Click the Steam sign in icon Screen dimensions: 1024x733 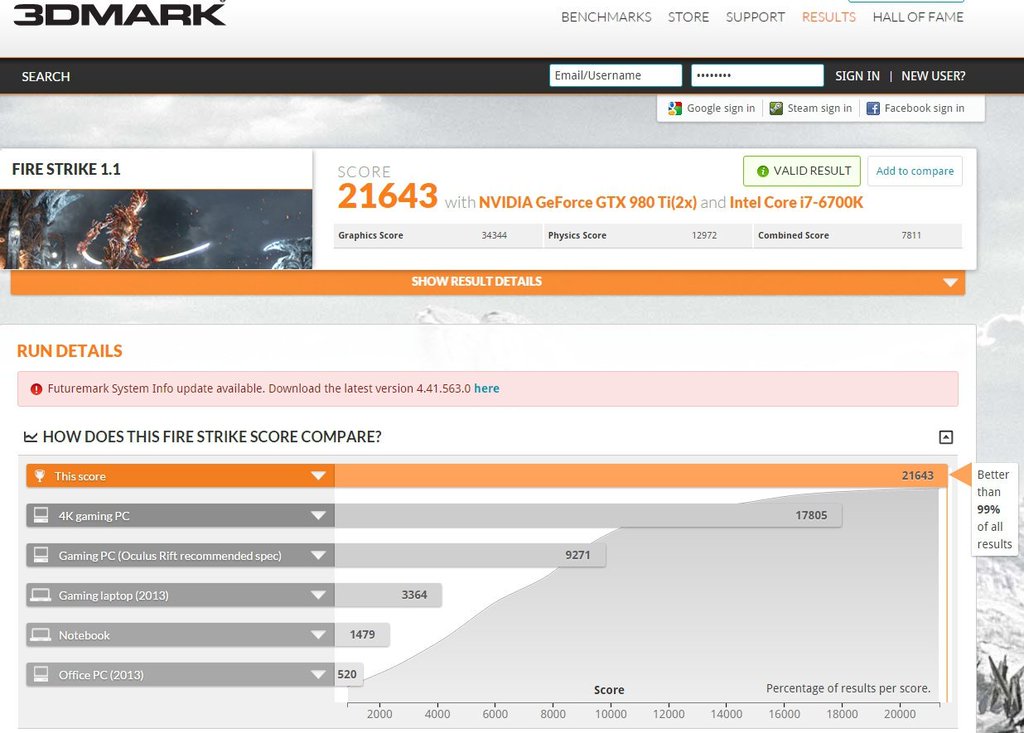(776, 108)
